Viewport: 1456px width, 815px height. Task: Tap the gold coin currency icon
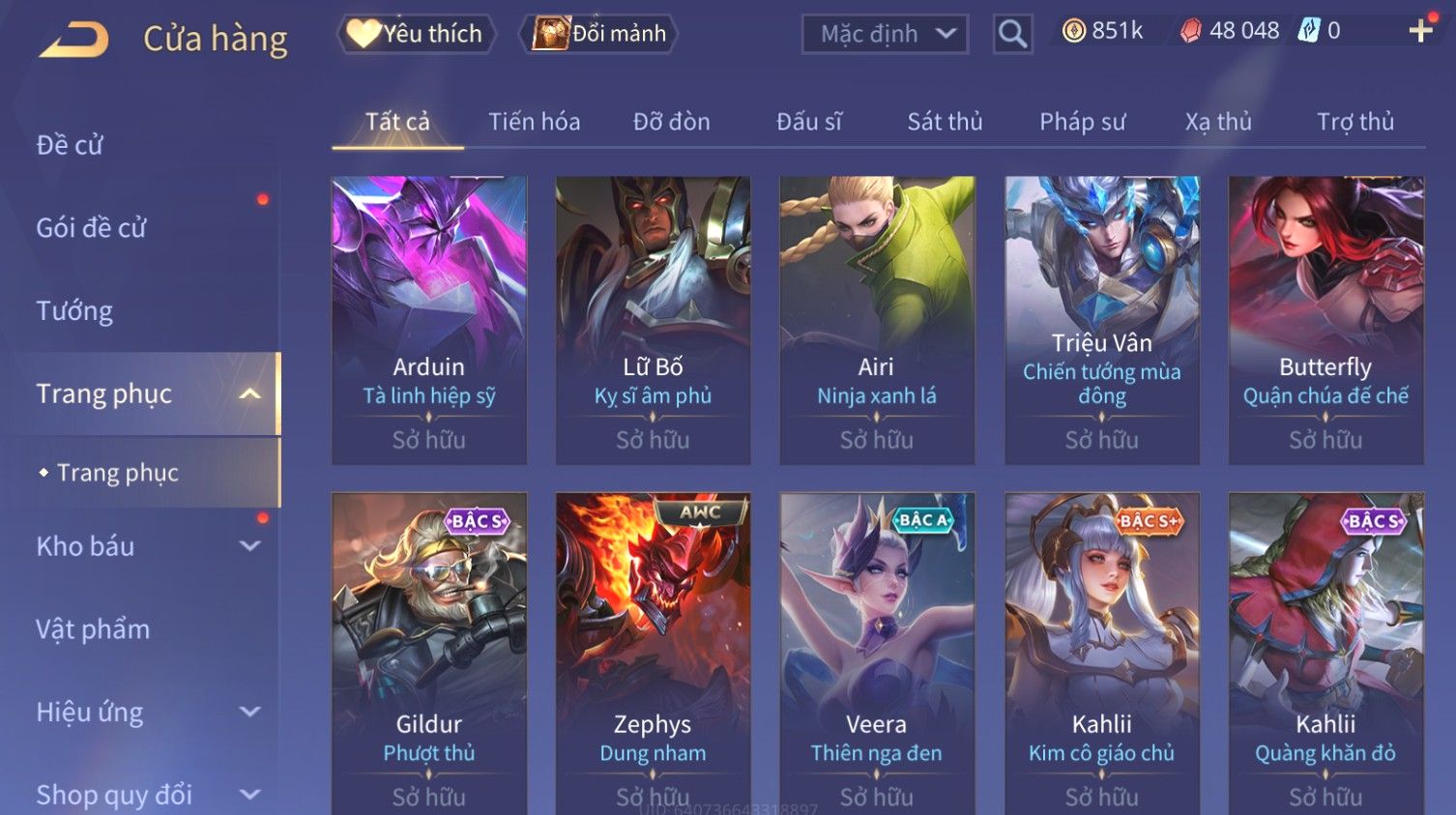[1073, 31]
